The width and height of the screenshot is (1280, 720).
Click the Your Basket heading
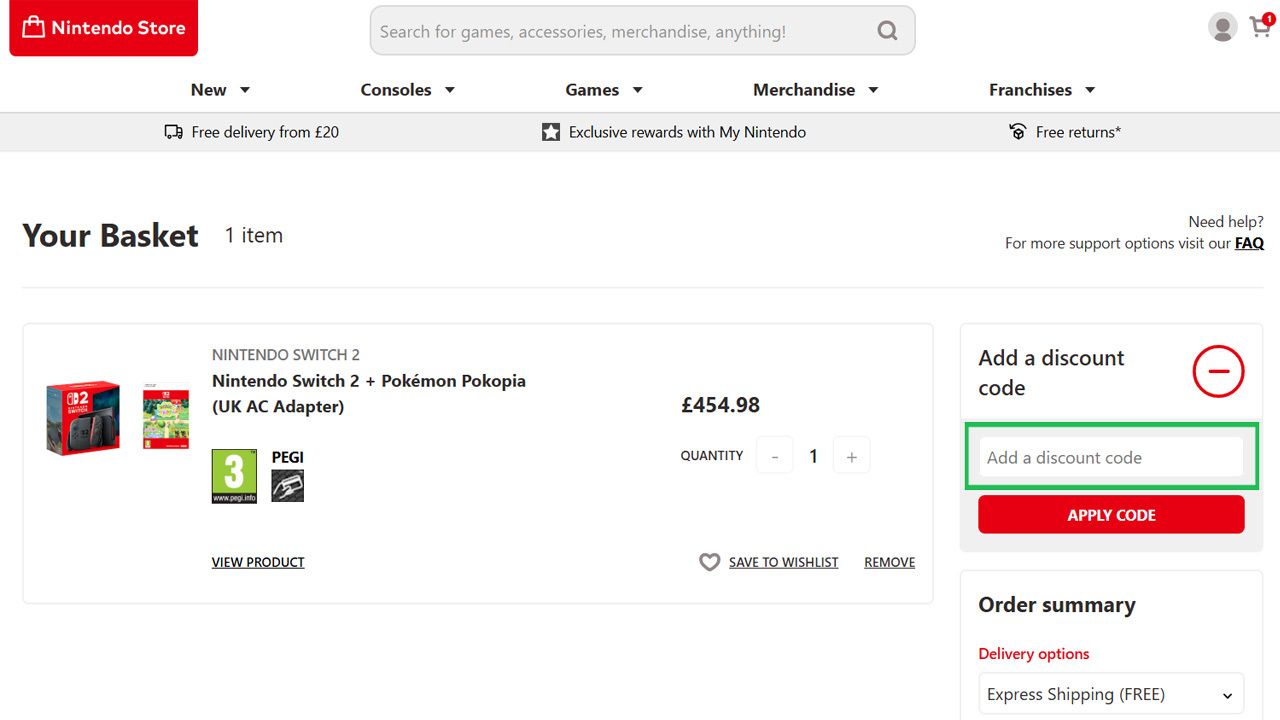tap(111, 236)
